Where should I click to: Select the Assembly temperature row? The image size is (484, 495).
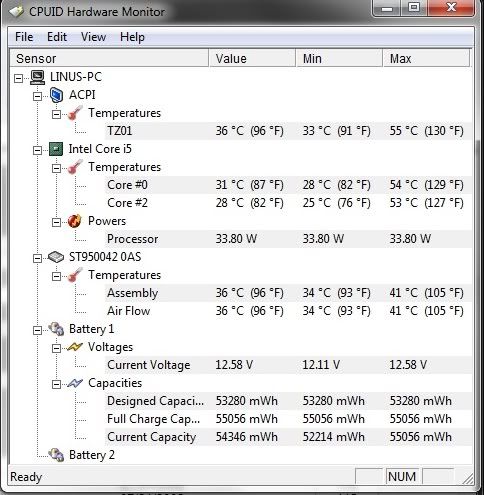[288, 293]
